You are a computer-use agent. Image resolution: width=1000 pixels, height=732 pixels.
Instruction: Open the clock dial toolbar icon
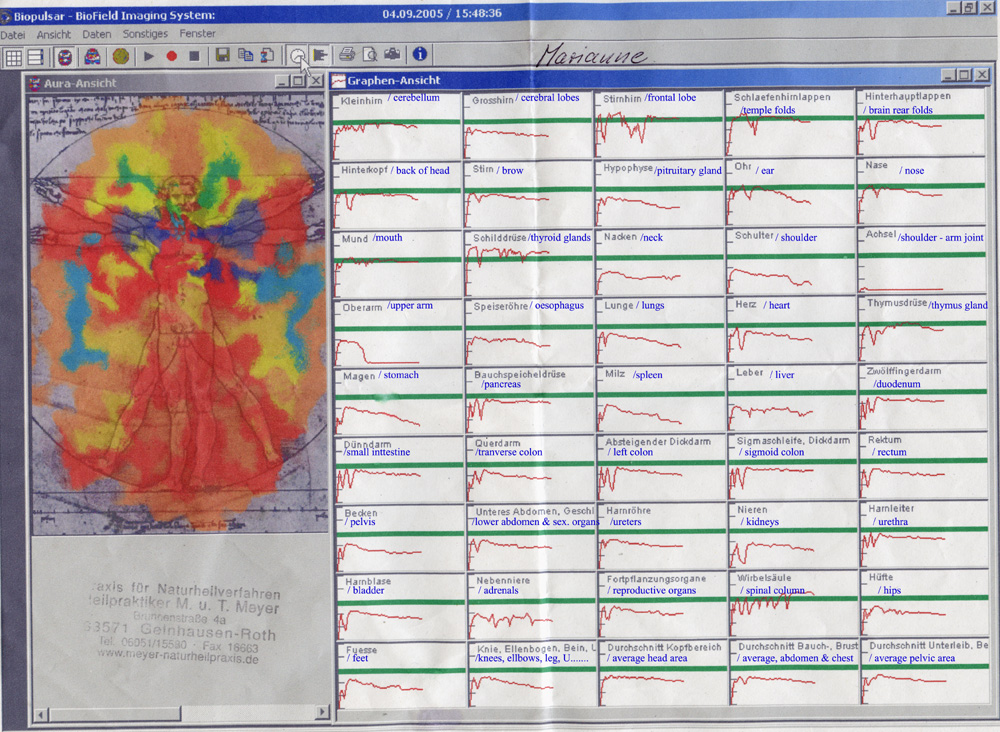297,55
